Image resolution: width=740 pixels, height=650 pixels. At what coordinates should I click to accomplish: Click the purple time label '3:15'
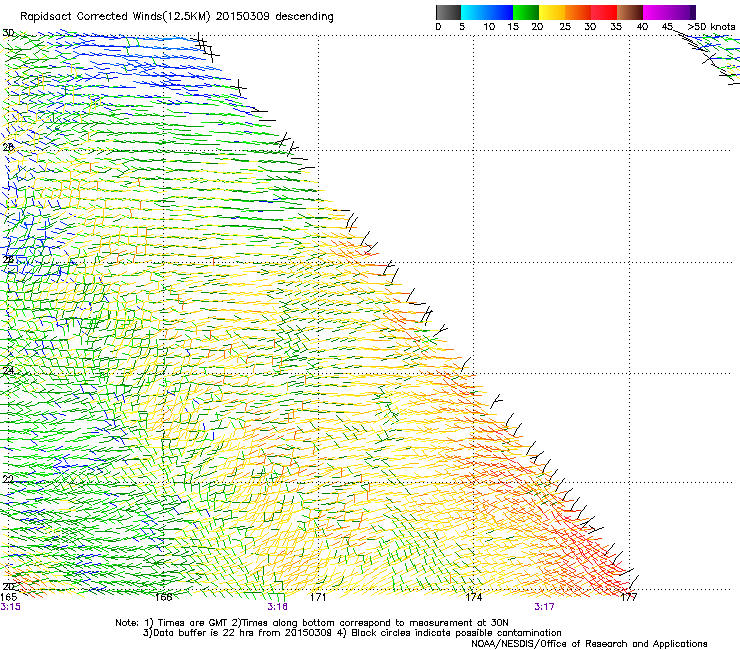[10, 607]
